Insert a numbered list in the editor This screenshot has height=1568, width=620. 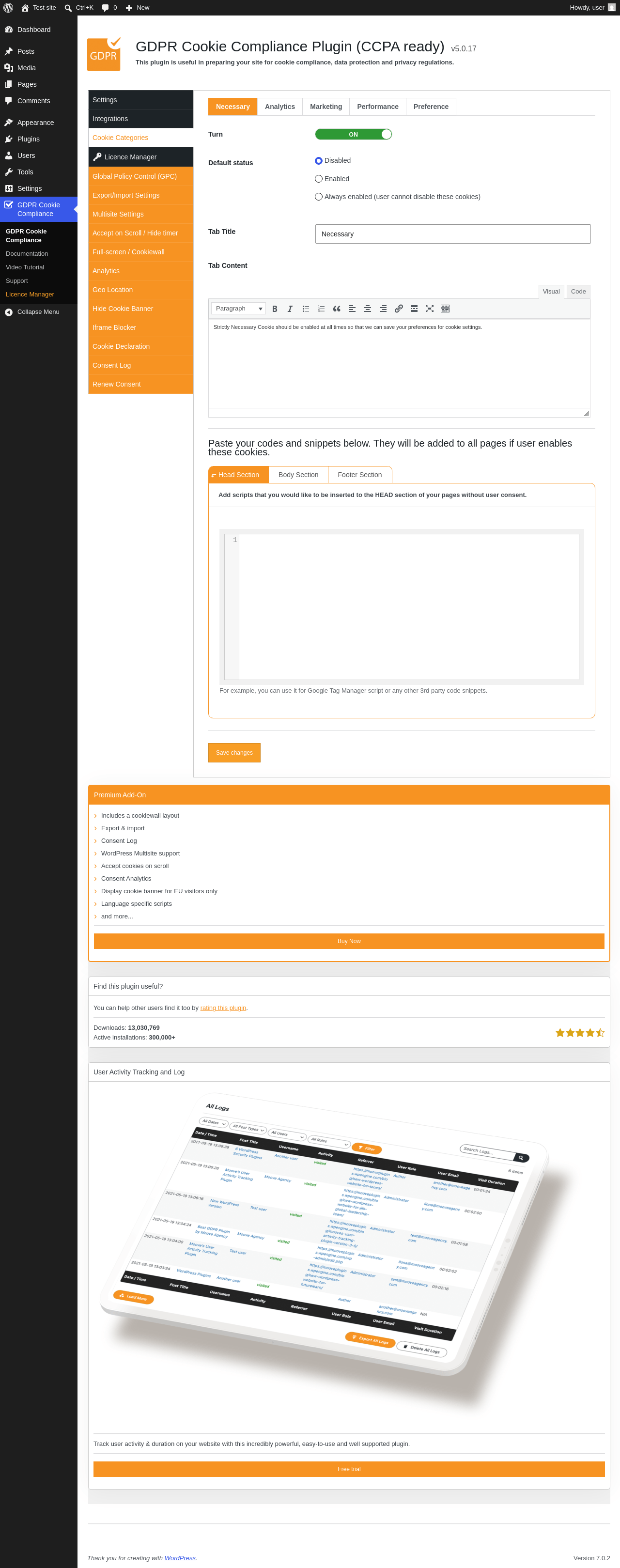(321, 309)
